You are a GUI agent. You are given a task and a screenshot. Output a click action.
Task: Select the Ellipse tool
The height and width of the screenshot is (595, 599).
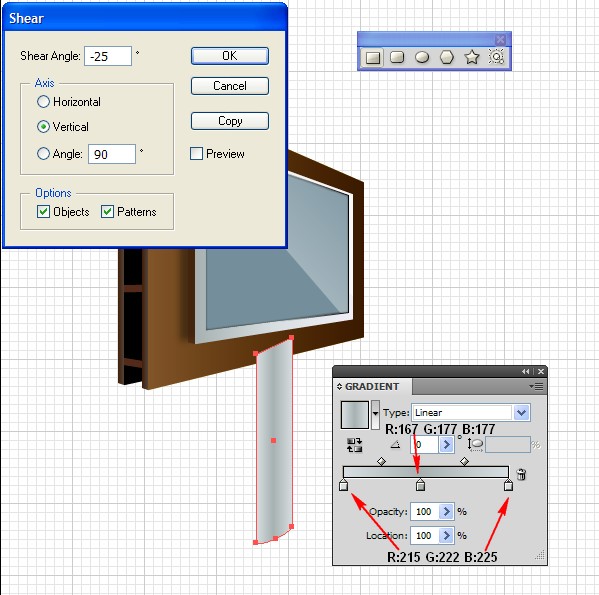422,57
